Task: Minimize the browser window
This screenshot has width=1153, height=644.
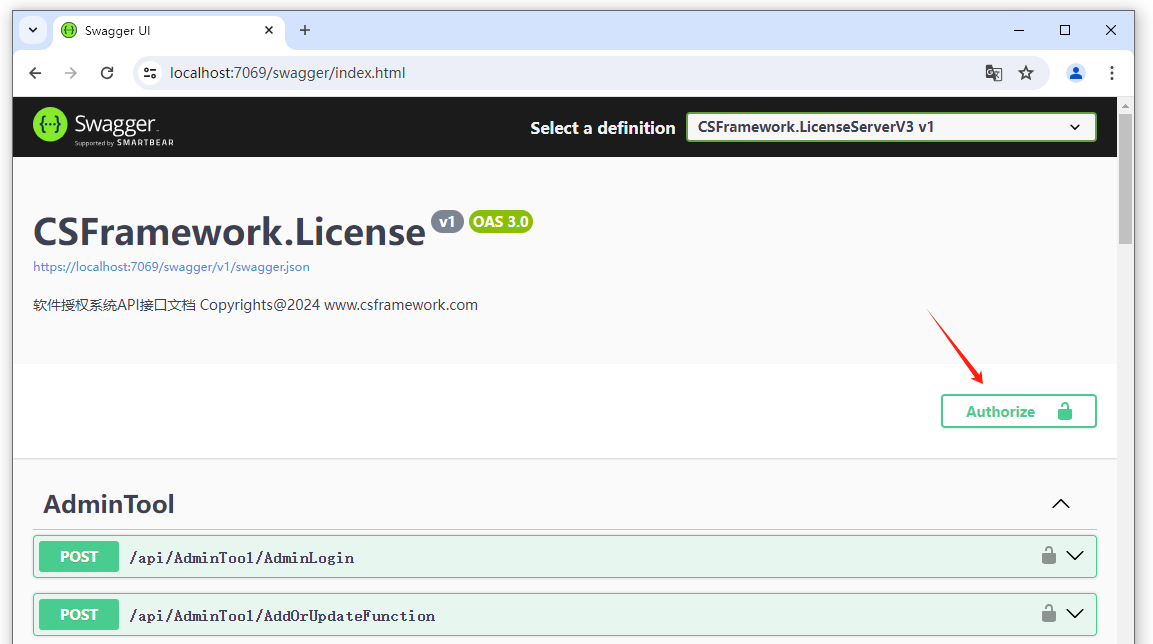Action: pyautogui.click(x=1019, y=30)
